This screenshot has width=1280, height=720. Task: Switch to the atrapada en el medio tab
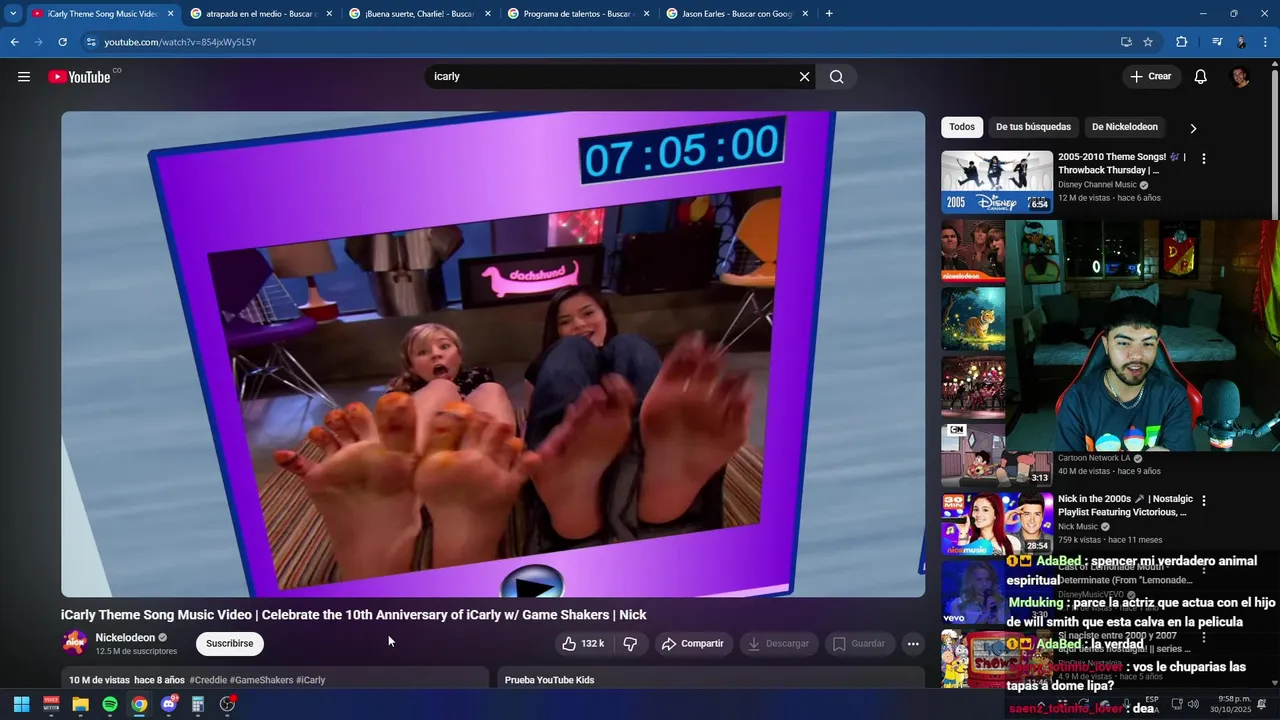pos(260,14)
